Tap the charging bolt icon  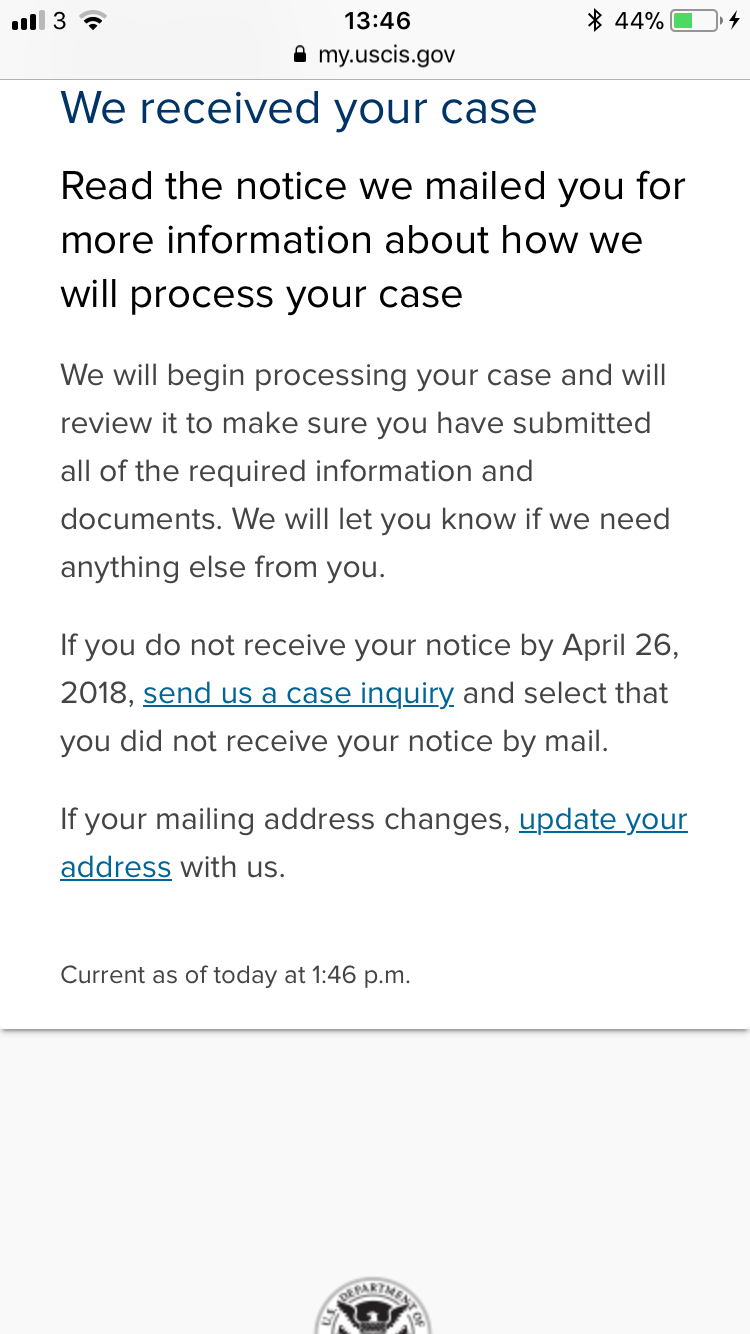735,20
